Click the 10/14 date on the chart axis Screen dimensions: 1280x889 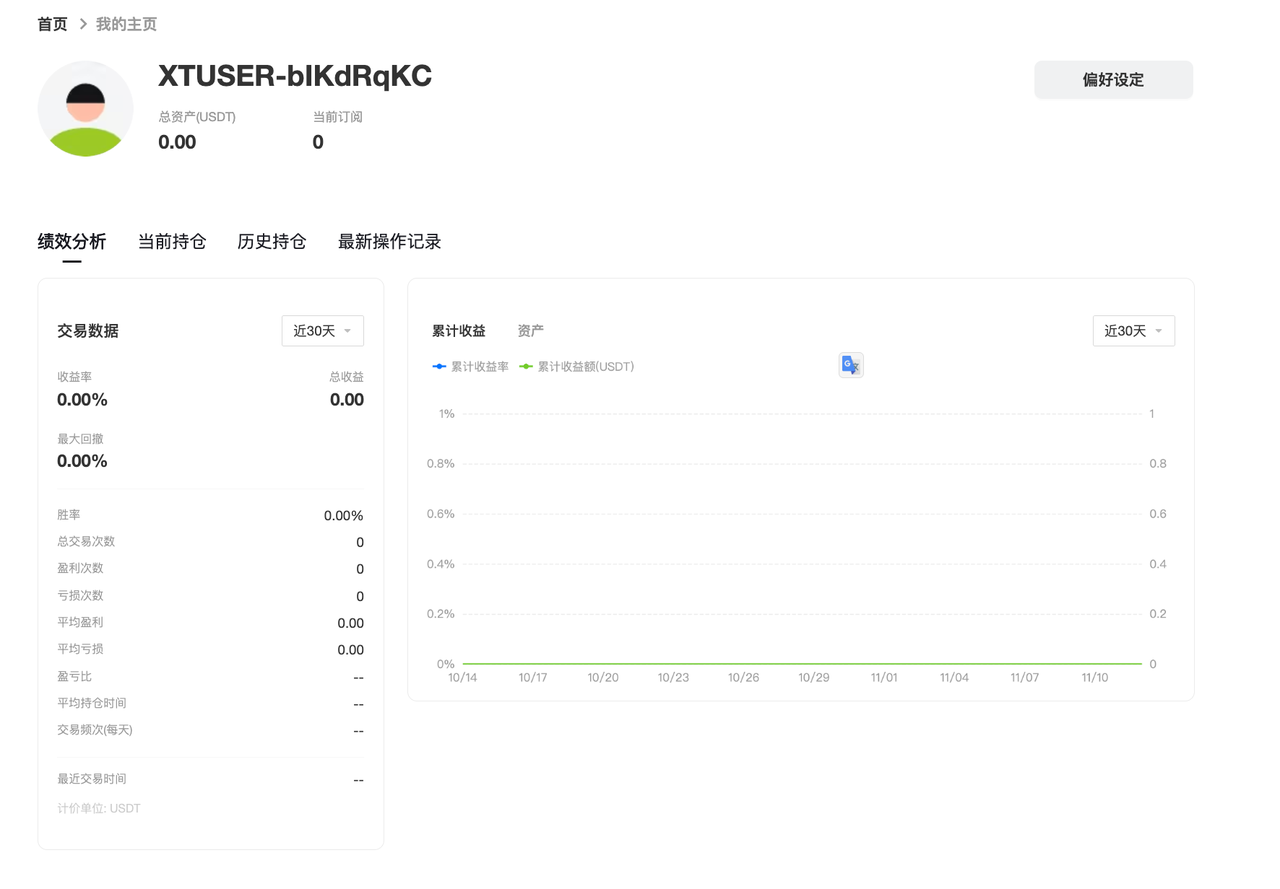pyautogui.click(x=463, y=678)
